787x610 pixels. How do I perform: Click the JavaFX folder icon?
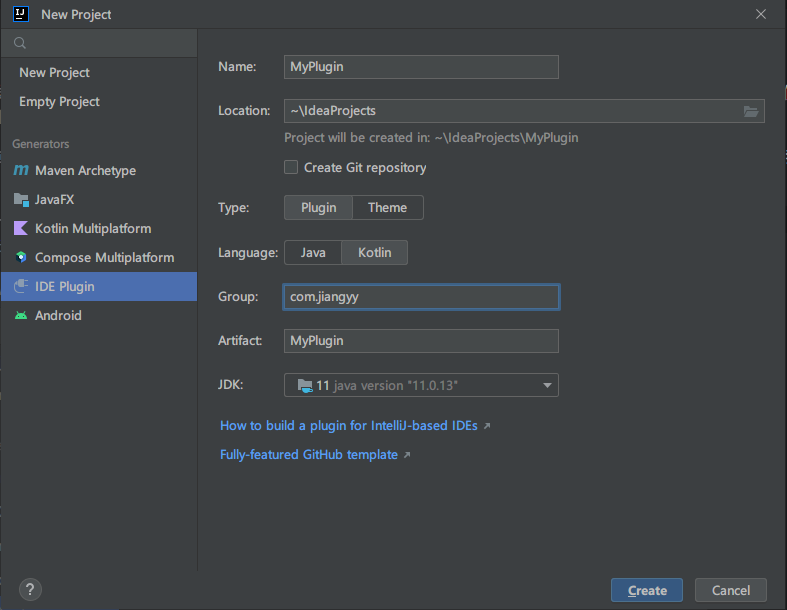pos(21,200)
